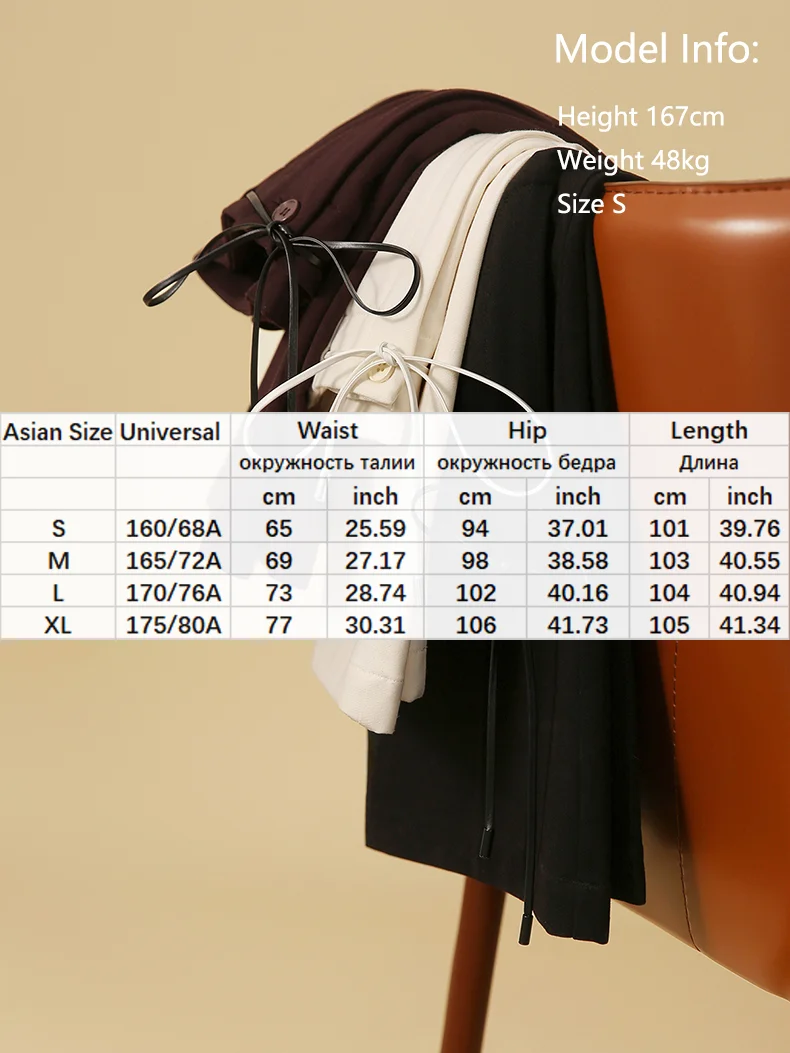Click the 'cm' subheader under Length
The image size is (790, 1053).
click(x=670, y=497)
